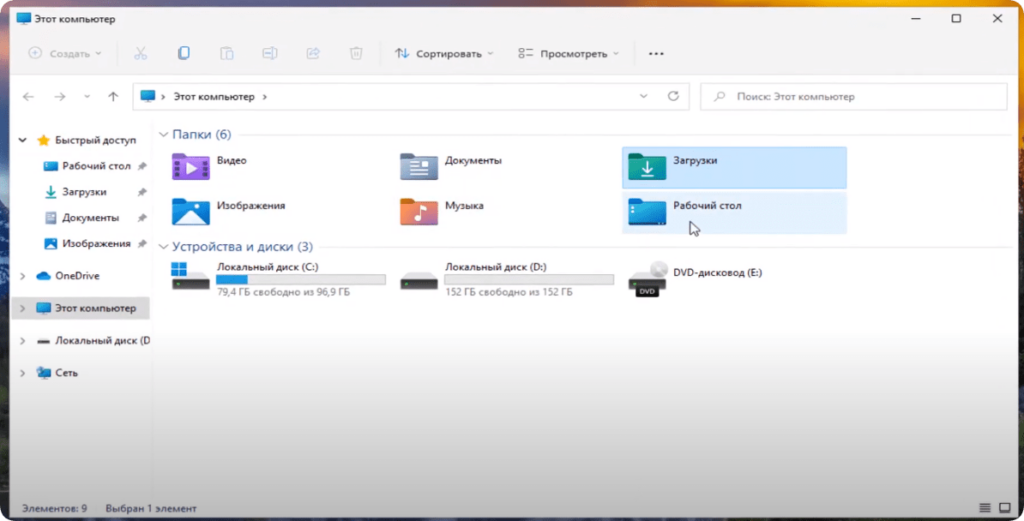Viewport: 1024px width, 521px height.
Task: Click the C: drive usage bar
Action: (300, 279)
